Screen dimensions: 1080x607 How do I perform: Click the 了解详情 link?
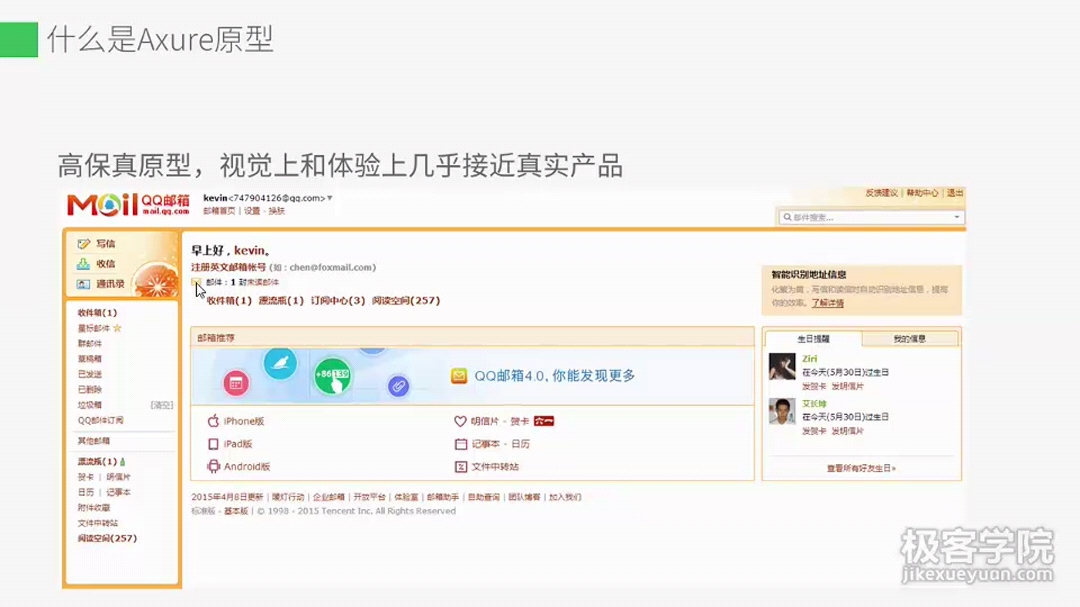point(827,303)
